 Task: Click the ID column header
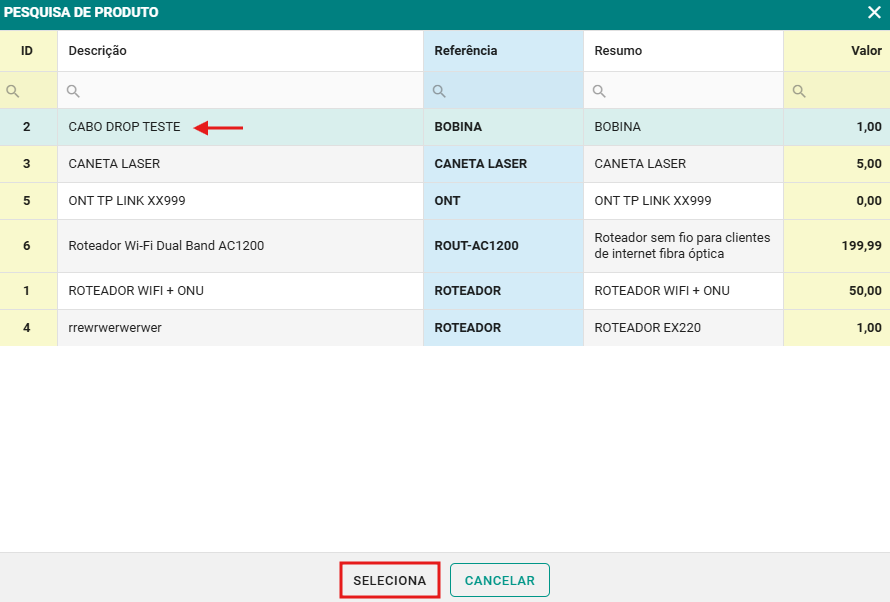[27, 51]
